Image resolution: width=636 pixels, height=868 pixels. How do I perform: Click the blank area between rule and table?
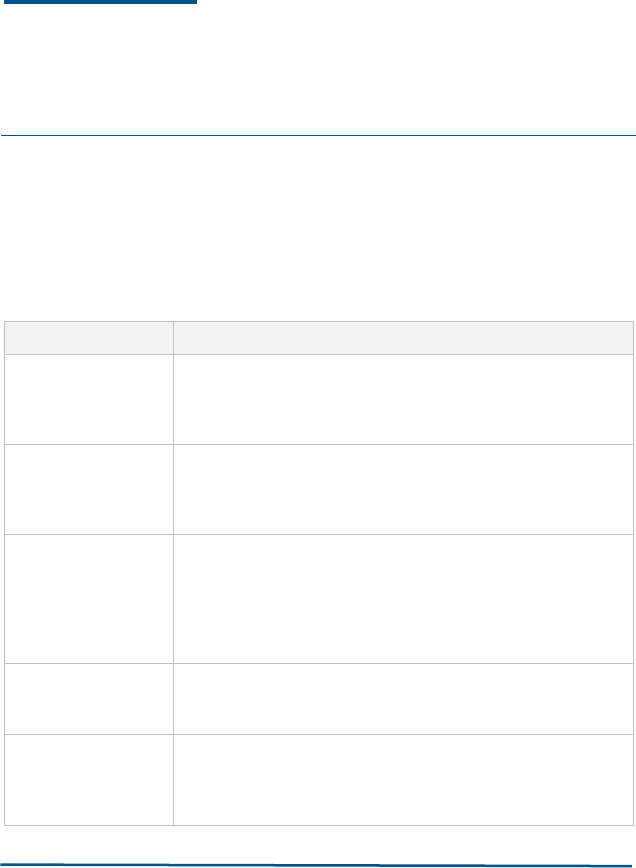[x=318, y=228]
